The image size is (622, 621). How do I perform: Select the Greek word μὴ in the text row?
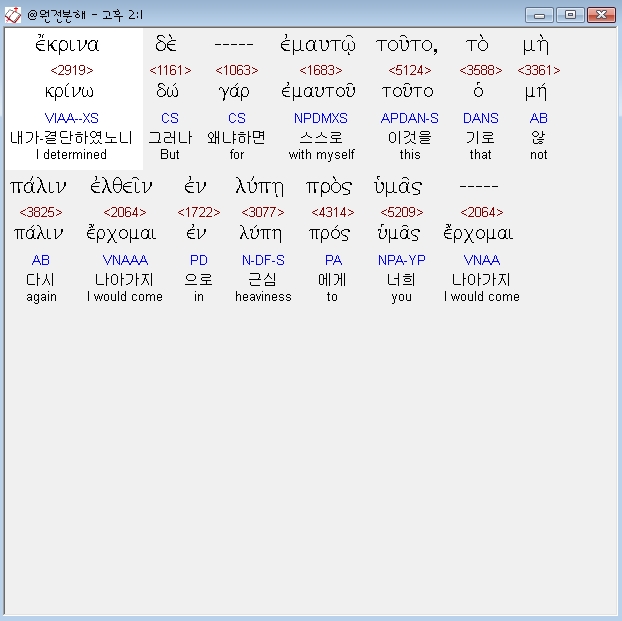536,46
